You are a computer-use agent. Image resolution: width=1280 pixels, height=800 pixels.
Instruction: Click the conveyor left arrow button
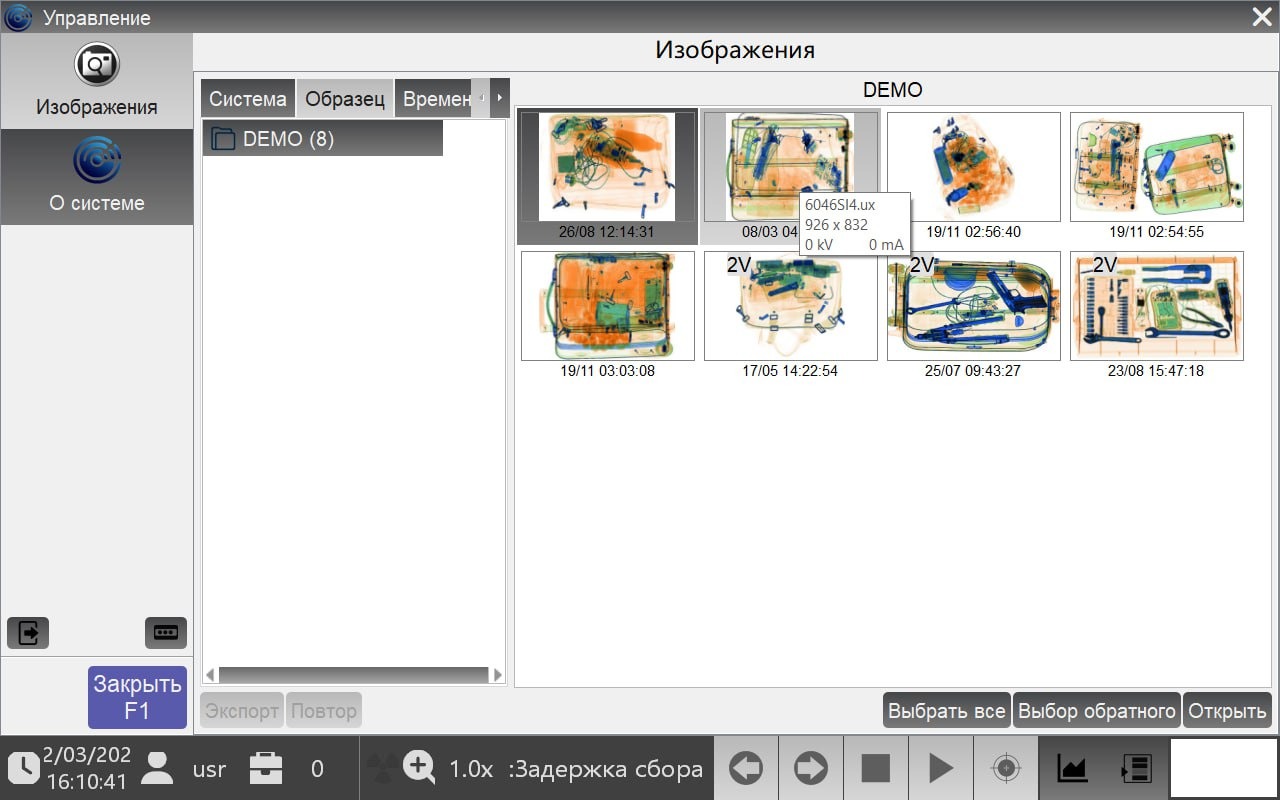(746, 768)
